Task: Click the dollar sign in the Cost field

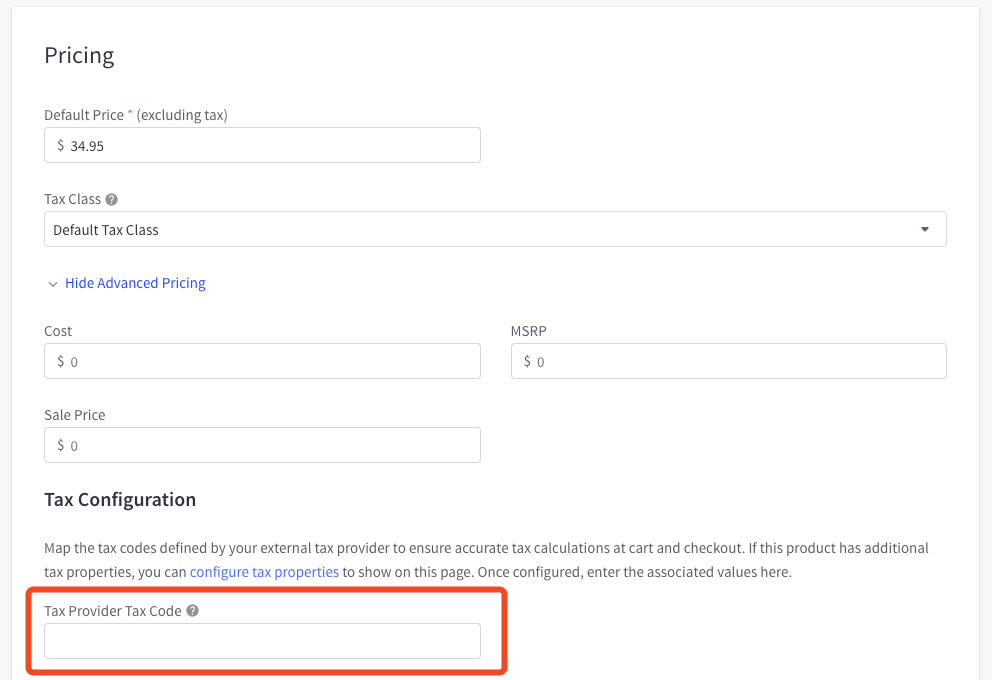Action: (x=61, y=361)
